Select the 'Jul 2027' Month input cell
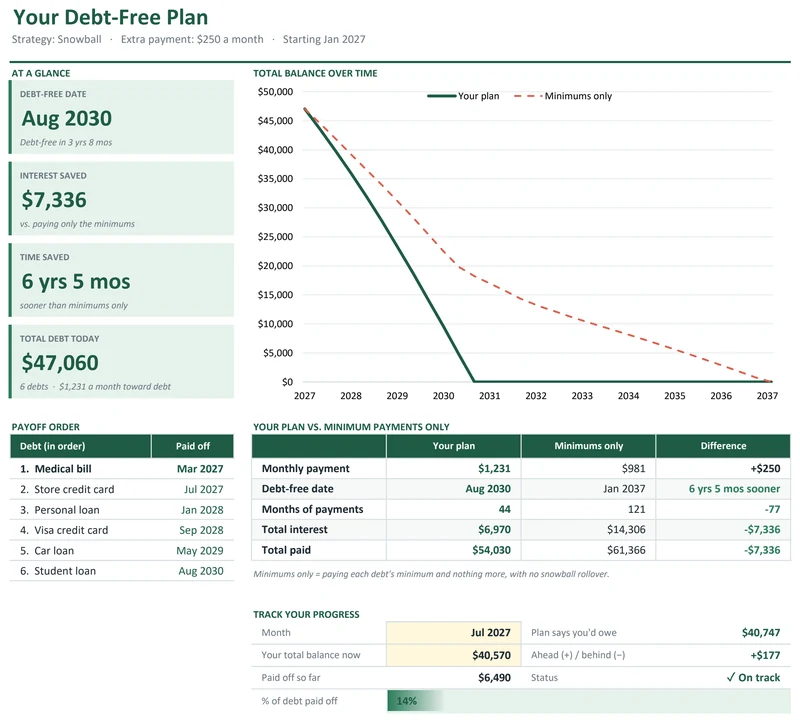800x722 pixels. (x=454, y=633)
